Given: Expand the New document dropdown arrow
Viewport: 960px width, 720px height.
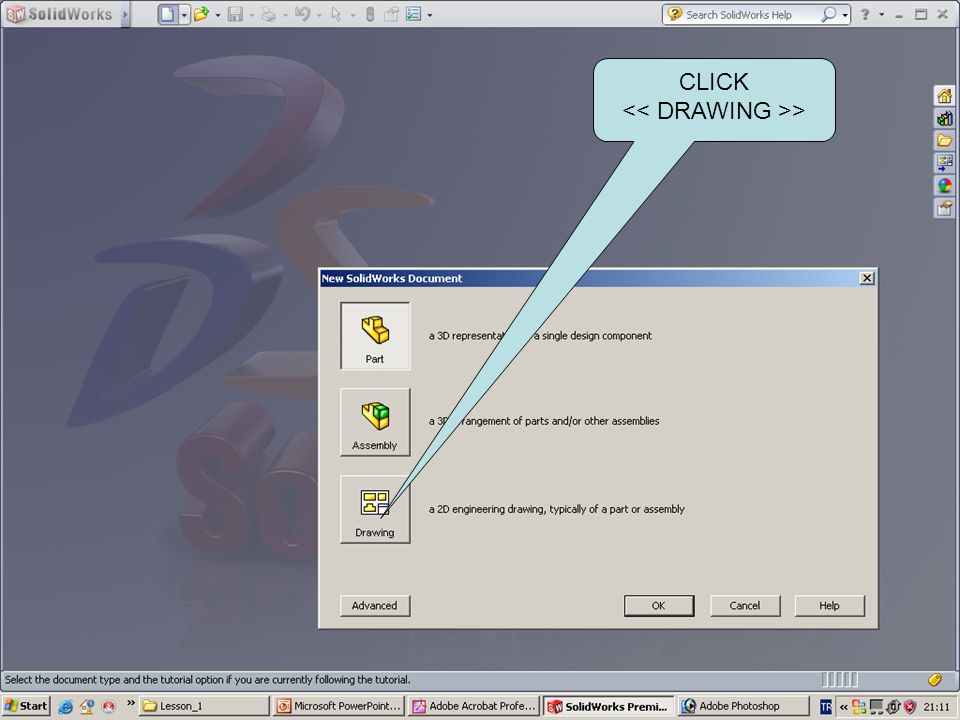Looking at the screenshot, I should click(184, 15).
